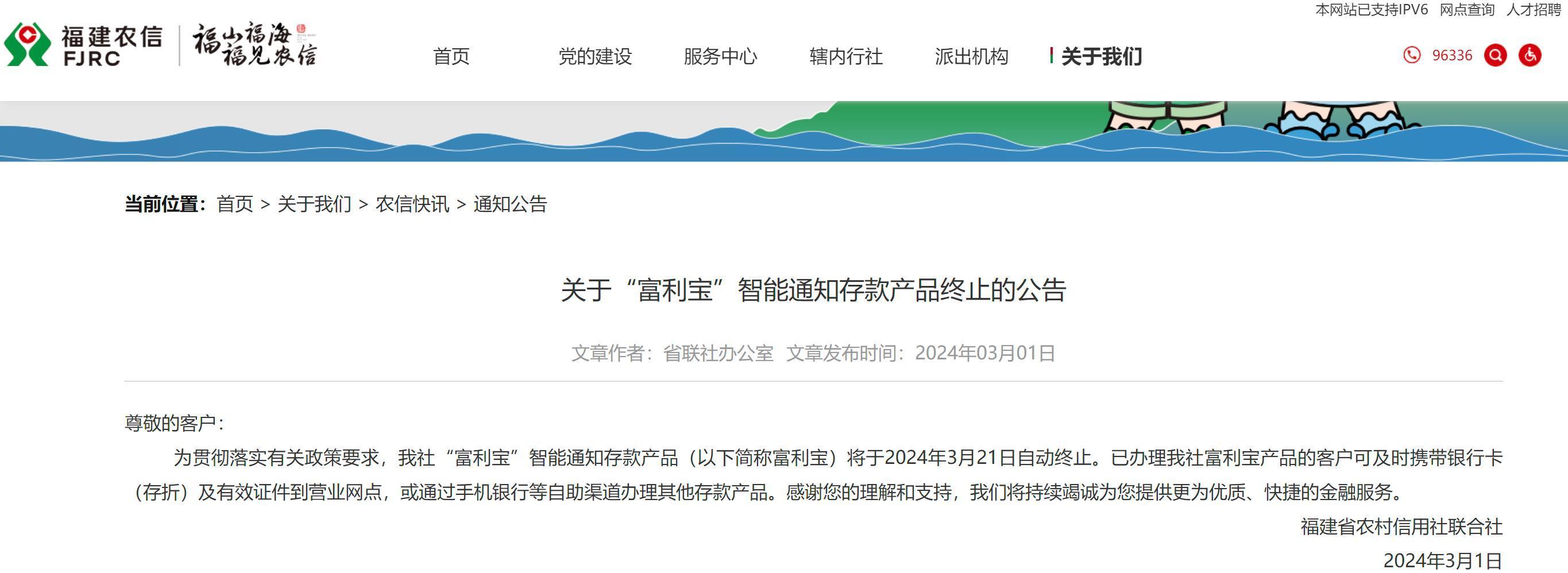Go to the 党的建设 menu section
Image resolution: width=1568 pixels, height=573 pixels.
(595, 57)
